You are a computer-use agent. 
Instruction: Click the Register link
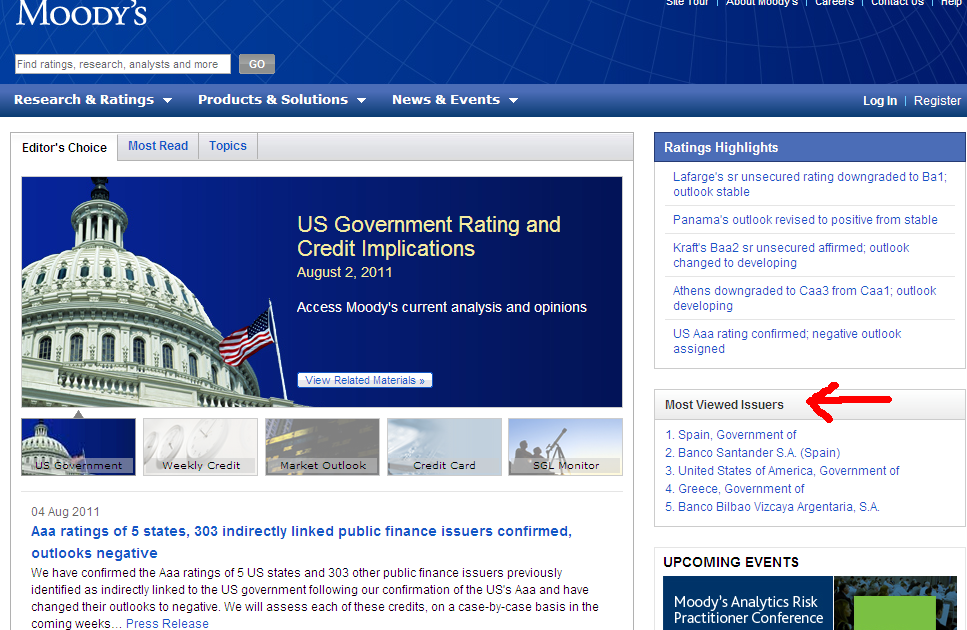(x=937, y=101)
